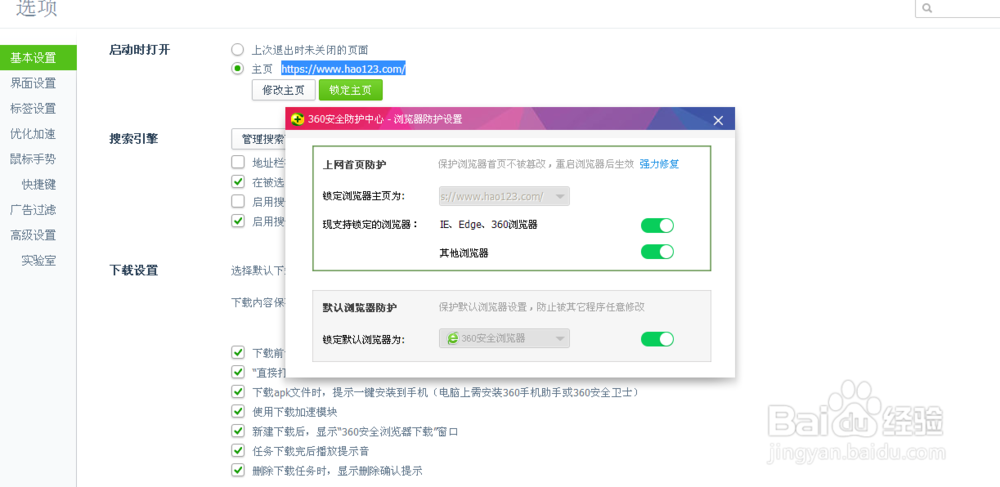Close the 360安全防护中心 dialog
The height and width of the screenshot is (487, 1000).
coord(718,120)
